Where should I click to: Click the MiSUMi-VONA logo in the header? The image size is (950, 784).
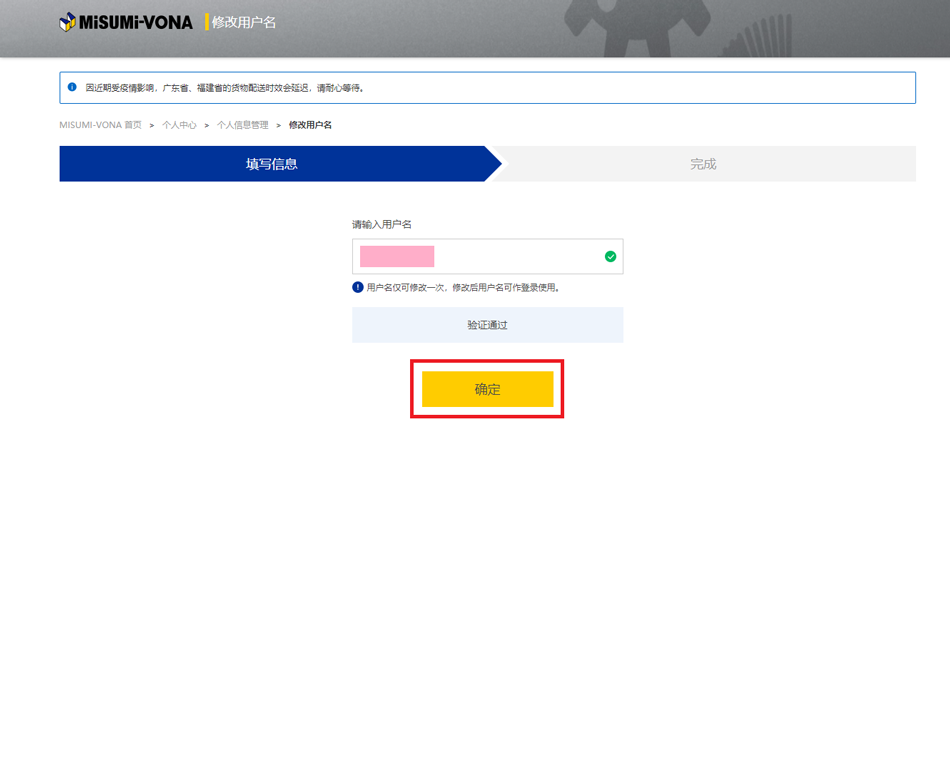click(126, 22)
